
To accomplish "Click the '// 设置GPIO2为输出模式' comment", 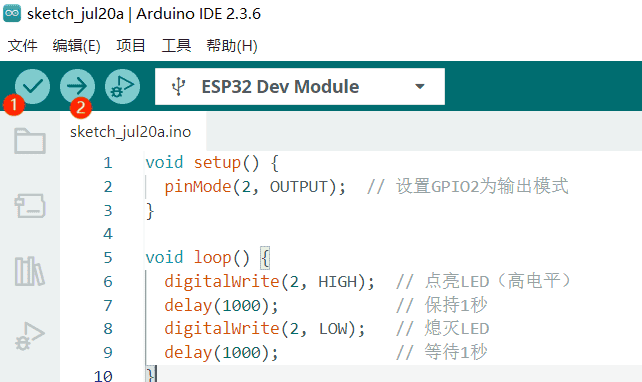I will (x=468, y=186).
